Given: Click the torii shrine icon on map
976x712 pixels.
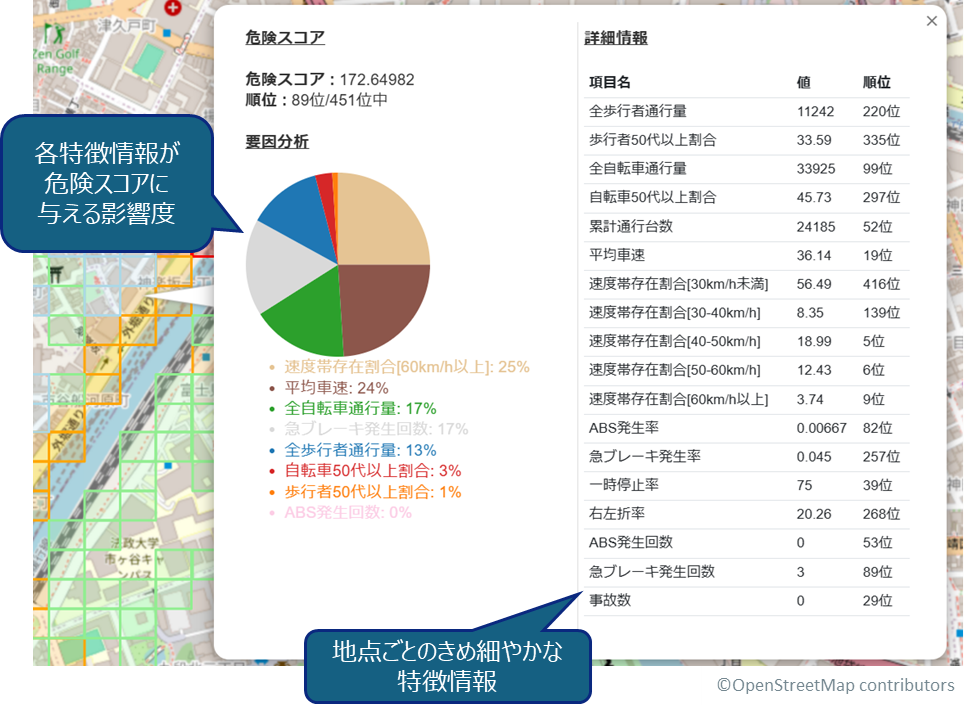Looking at the screenshot, I should [x=55, y=273].
